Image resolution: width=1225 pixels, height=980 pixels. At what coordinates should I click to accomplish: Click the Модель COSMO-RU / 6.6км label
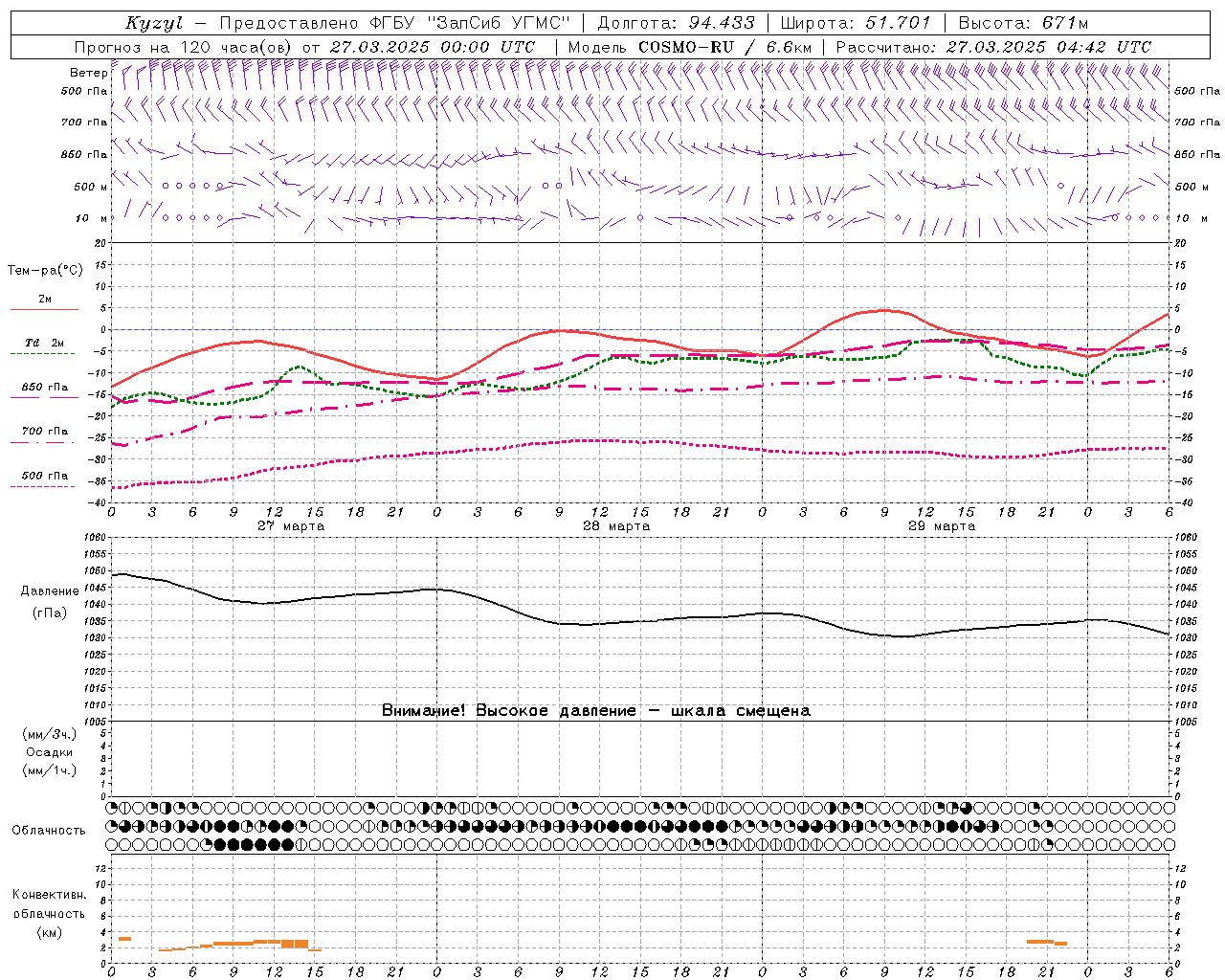[689, 47]
